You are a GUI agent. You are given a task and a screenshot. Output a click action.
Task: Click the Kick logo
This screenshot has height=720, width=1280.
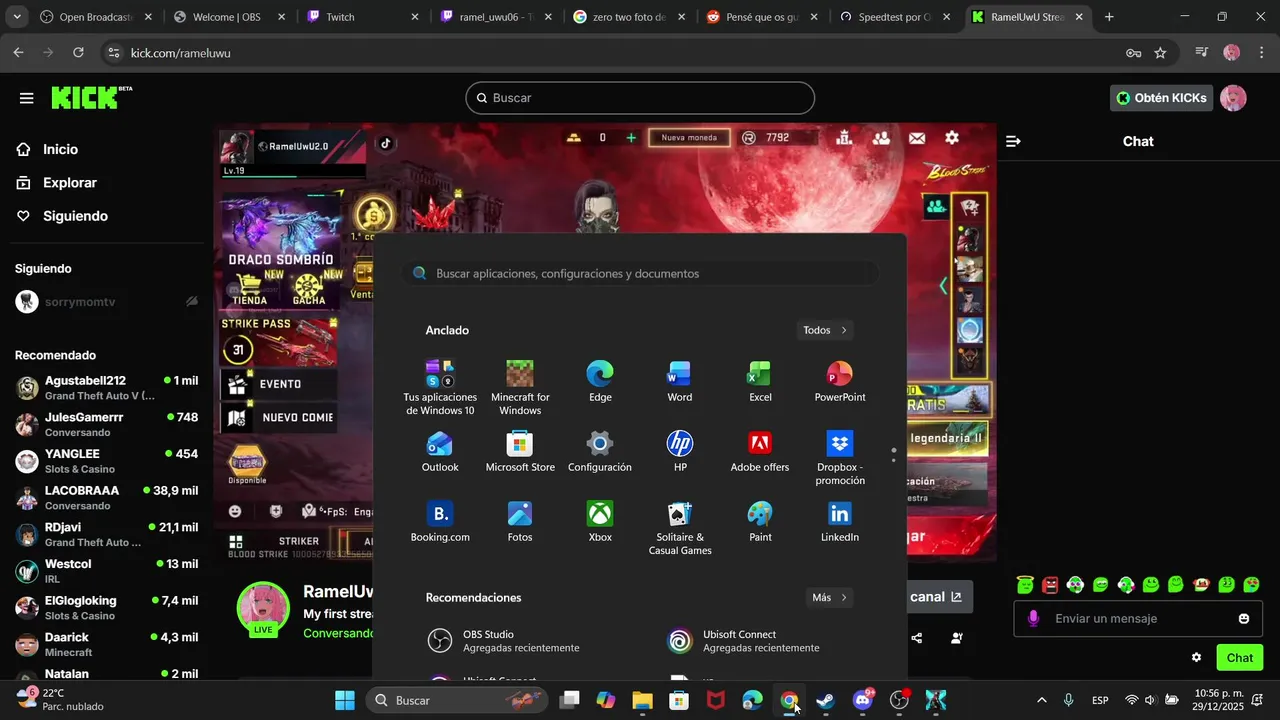[91, 97]
